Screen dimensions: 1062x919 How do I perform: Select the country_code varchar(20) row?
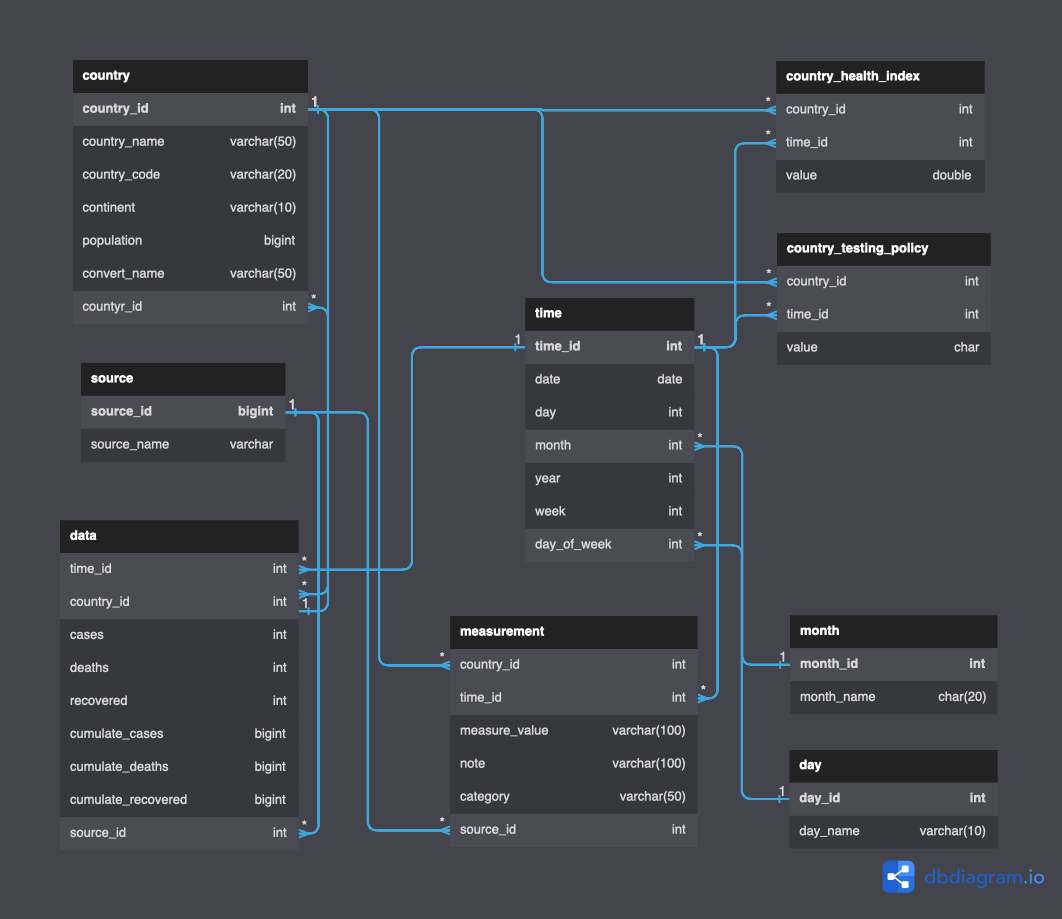coord(190,175)
